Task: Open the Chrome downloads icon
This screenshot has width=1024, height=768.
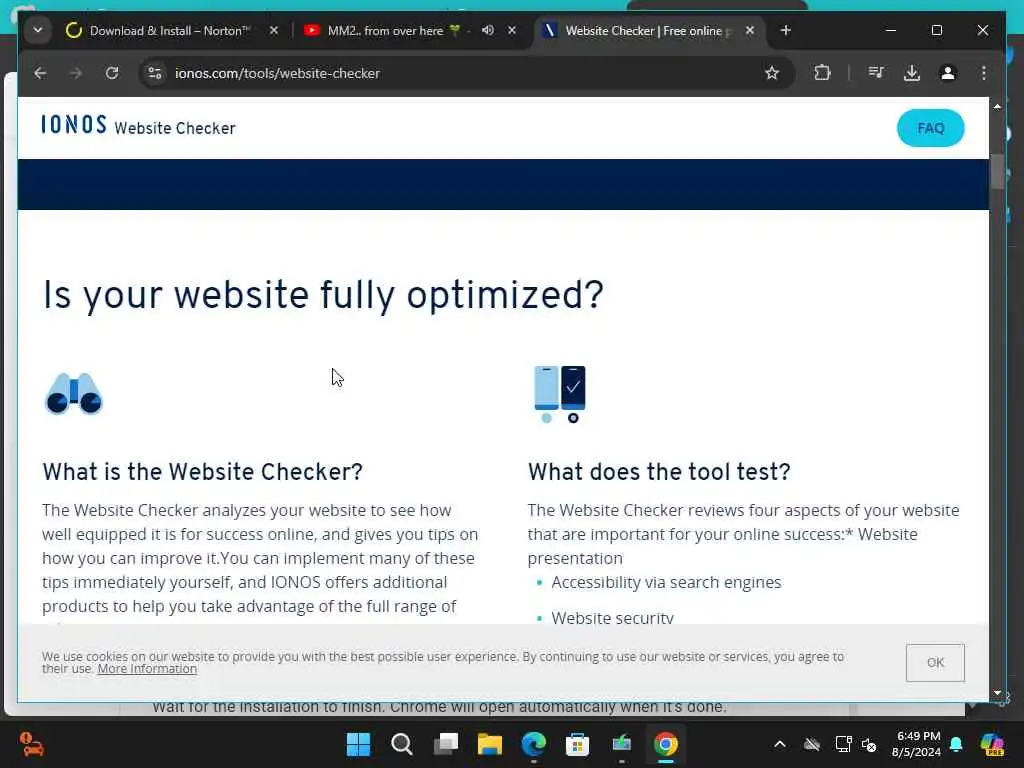Action: 912,73
